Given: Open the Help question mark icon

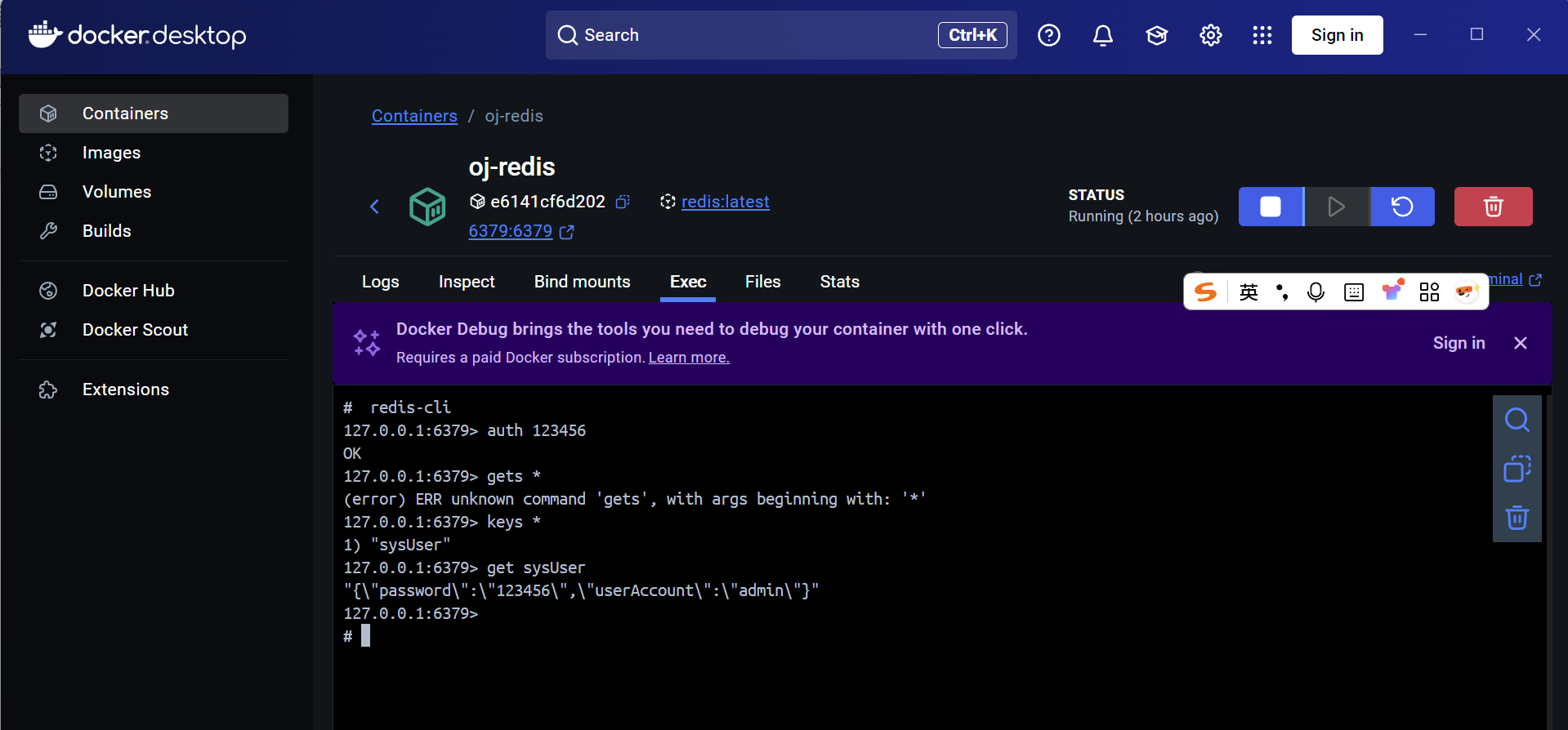Looking at the screenshot, I should [x=1049, y=35].
